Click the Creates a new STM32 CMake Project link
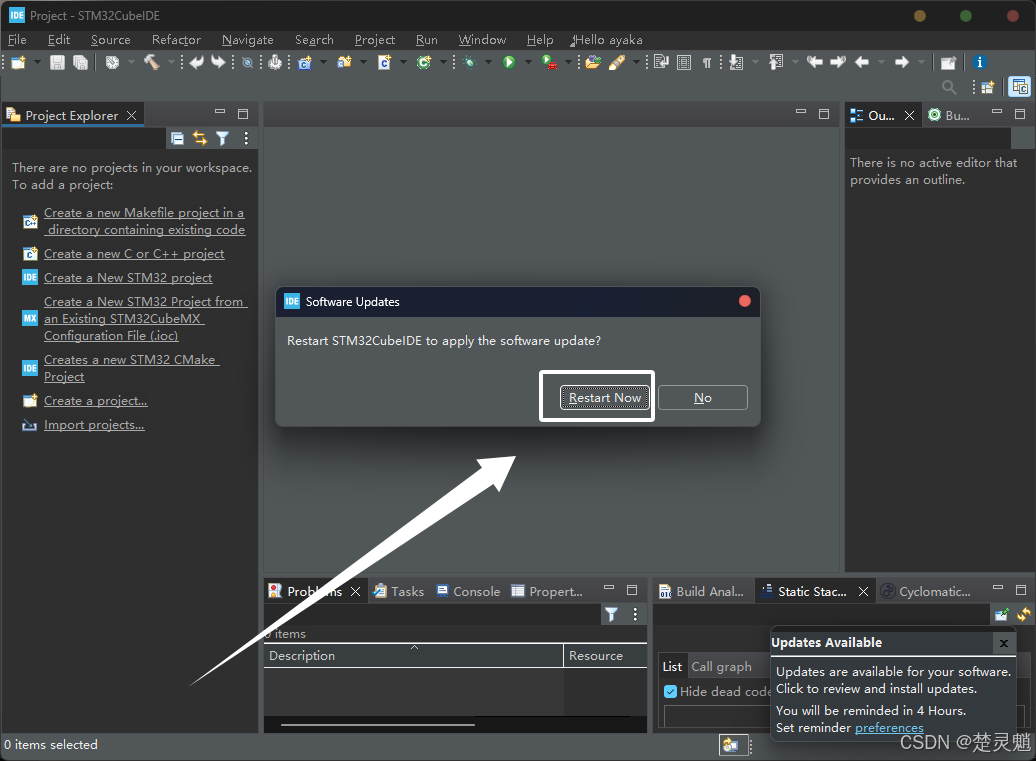The width and height of the screenshot is (1036, 761). tap(131, 368)
